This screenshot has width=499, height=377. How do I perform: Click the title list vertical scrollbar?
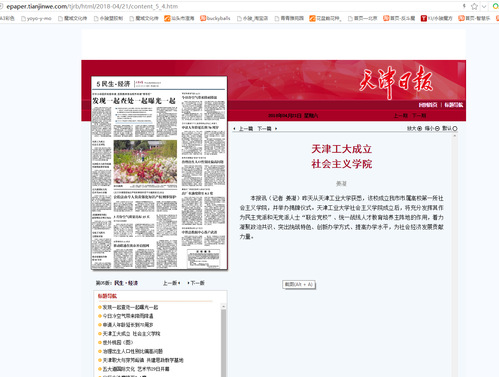pyautogui.click(x=223, y=343)
